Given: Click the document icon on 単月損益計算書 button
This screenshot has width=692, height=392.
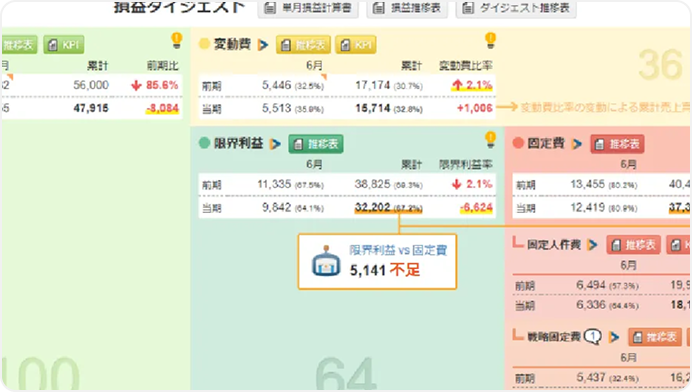Looking at the screenshot, I should 270,8.
